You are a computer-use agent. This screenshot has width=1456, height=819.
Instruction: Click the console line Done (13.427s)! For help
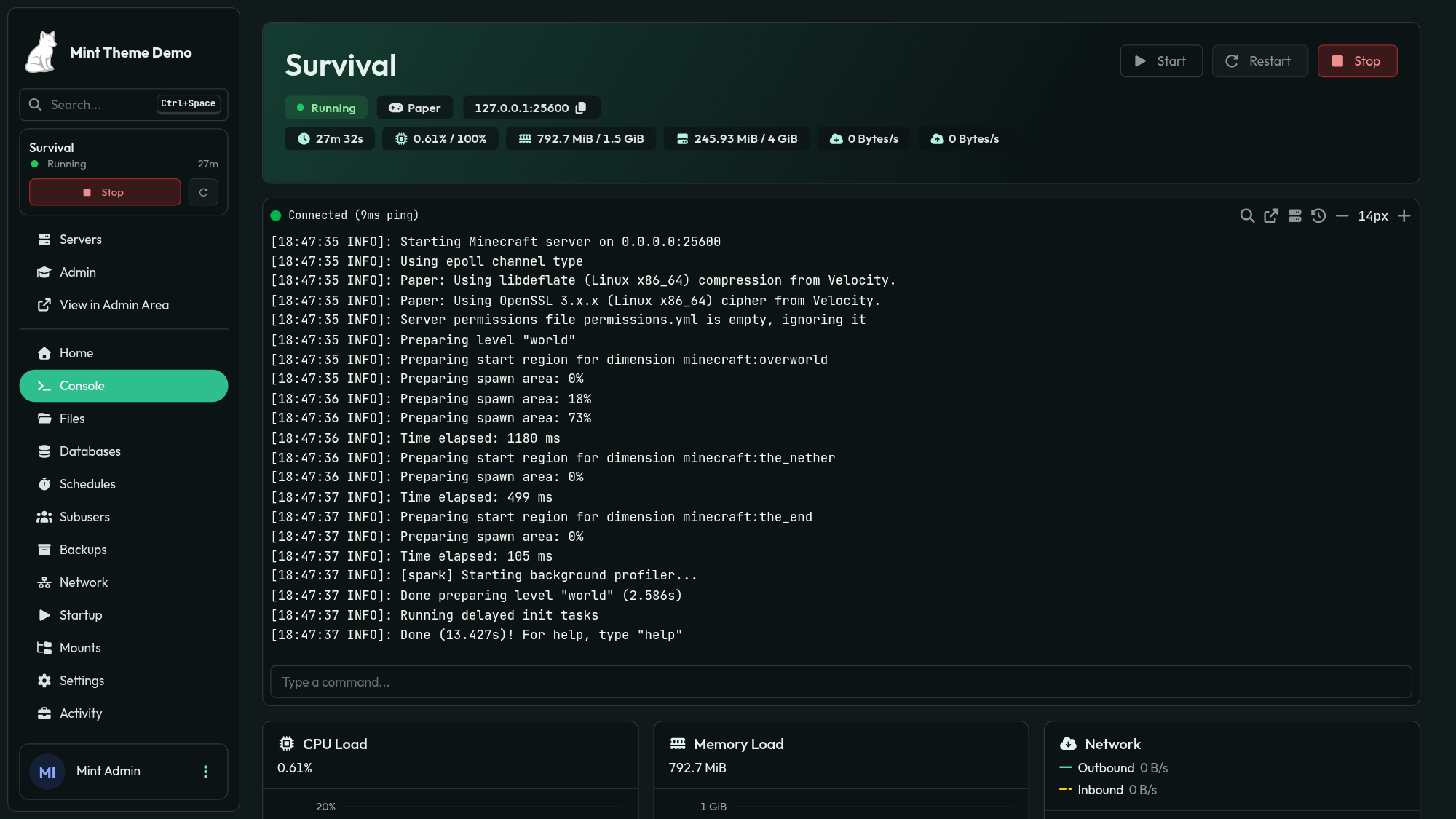pos(477,635)
